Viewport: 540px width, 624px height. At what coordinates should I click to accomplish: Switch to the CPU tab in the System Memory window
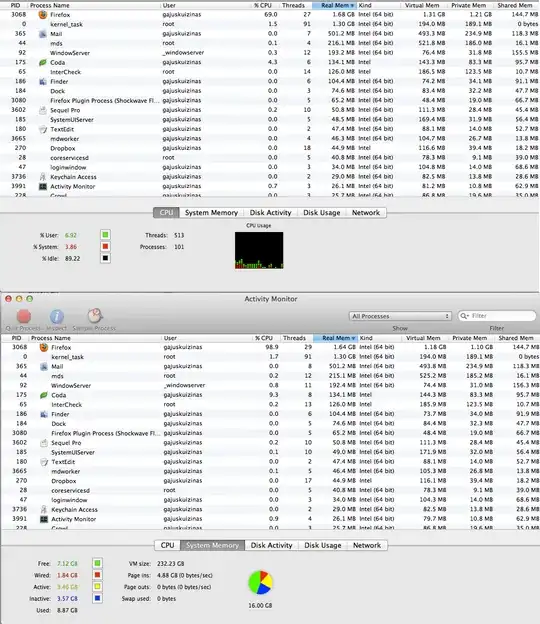[167, 545]
